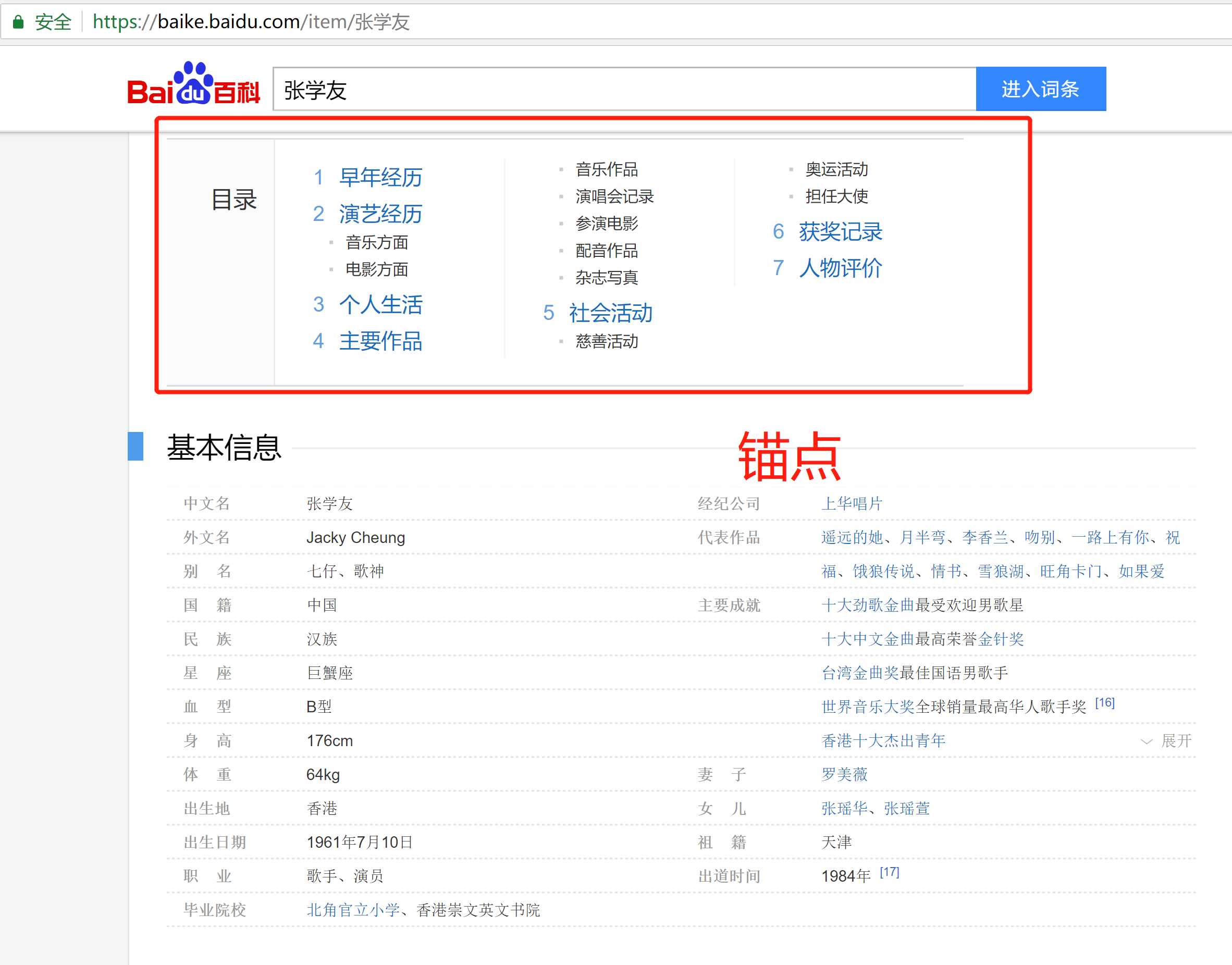The image size is (1232, 965).
Task: Open the 金针奖 link
Action: pyautogui.click(x=1001, y=639)
